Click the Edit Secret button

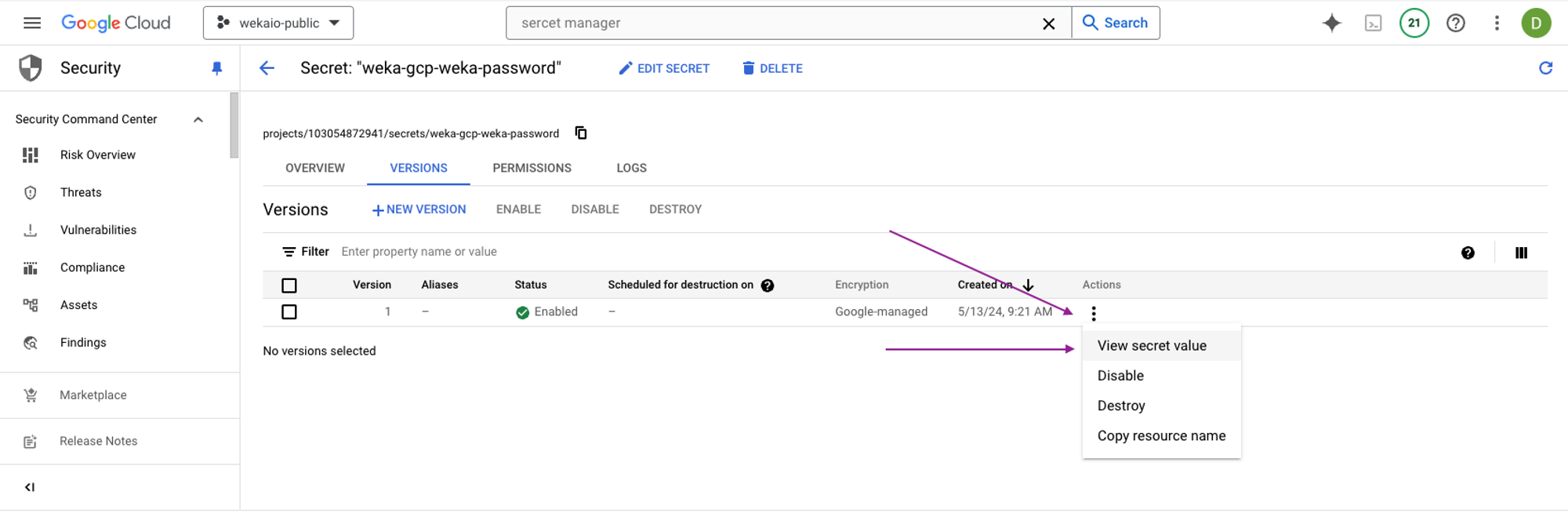coord(664,68)
